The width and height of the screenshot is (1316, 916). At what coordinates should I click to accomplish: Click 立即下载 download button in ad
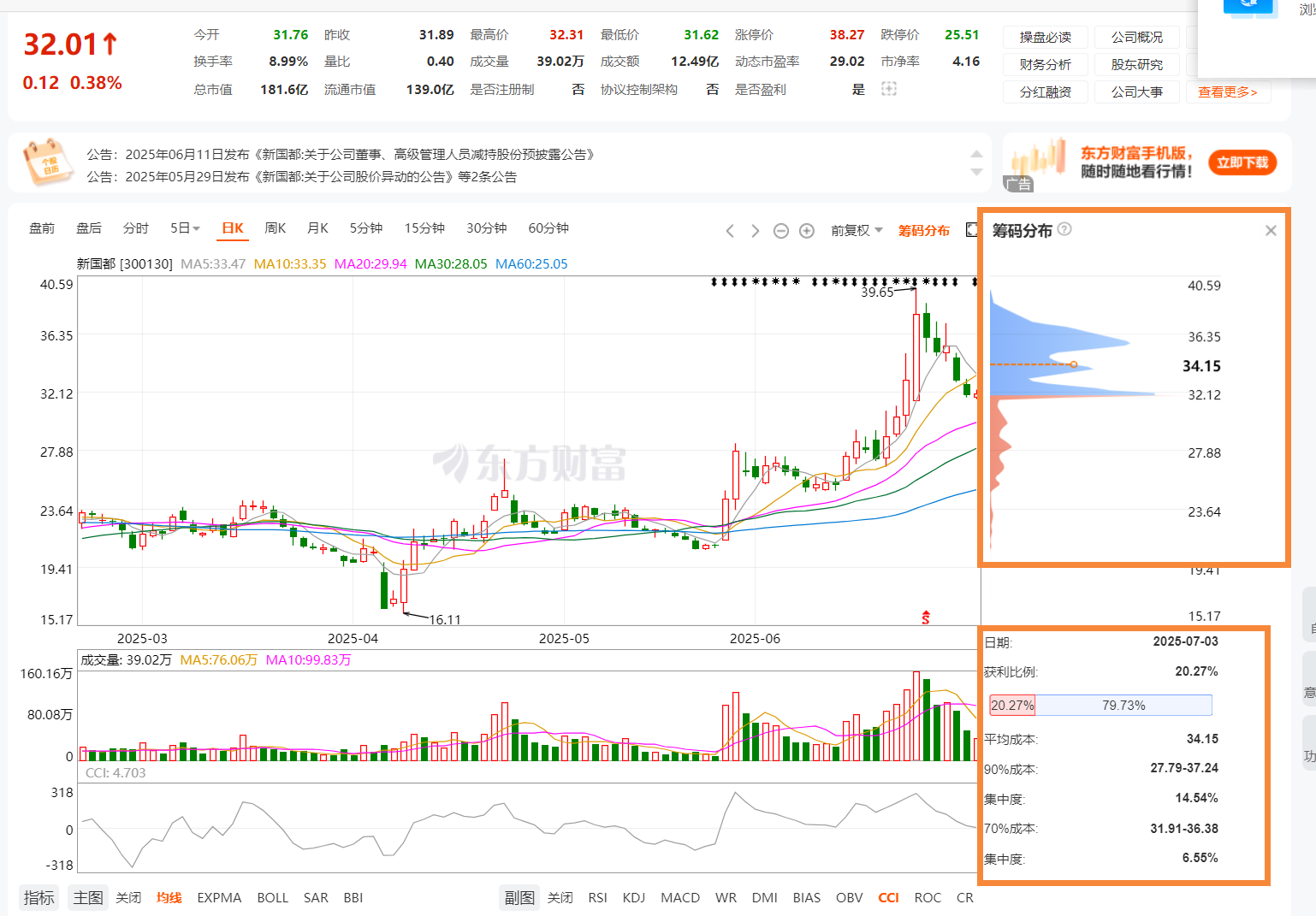pos(1242,163)
